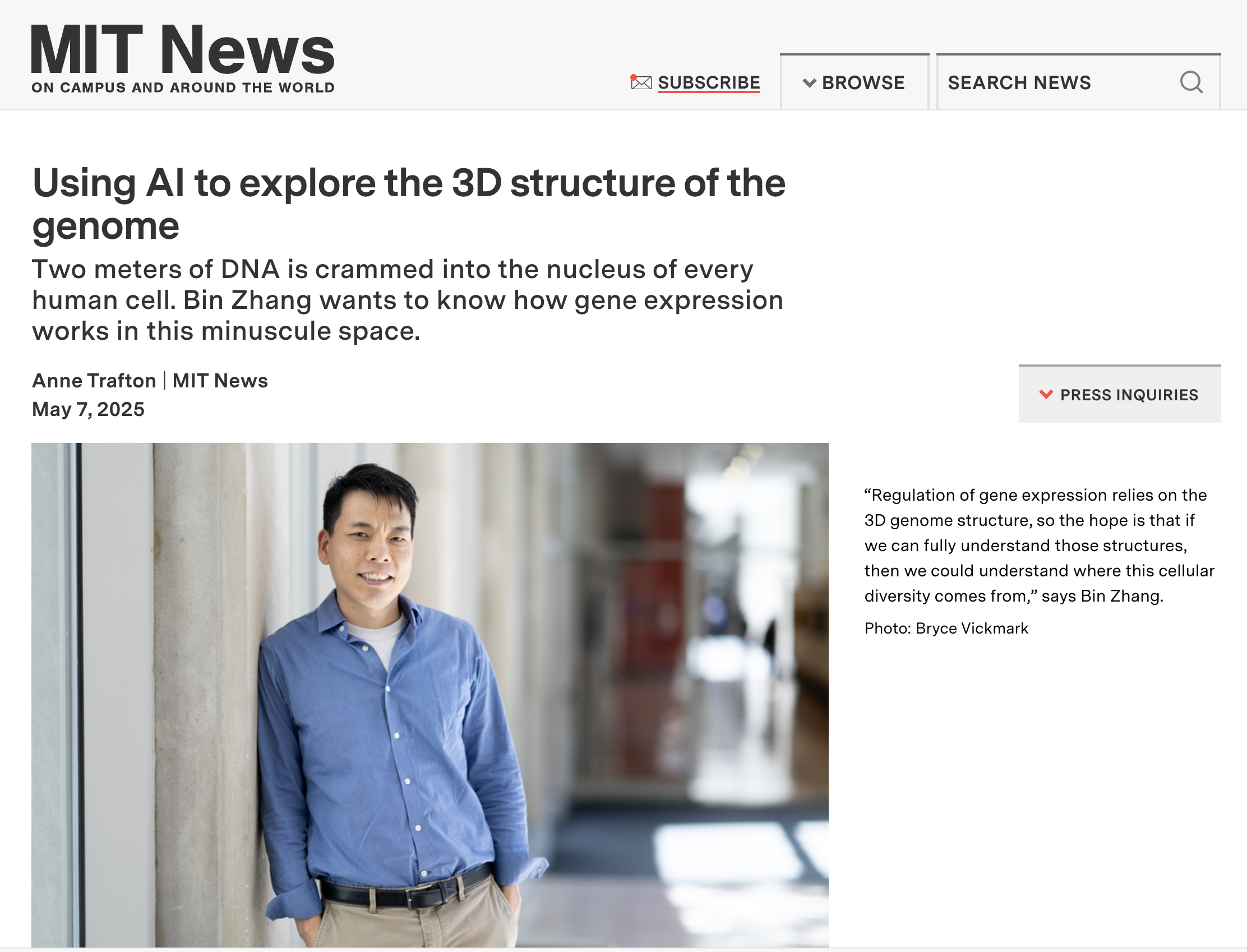1247x952 pixels.
Task: Click the 'On campus and around the world' tagline
Action: point(182,88)
